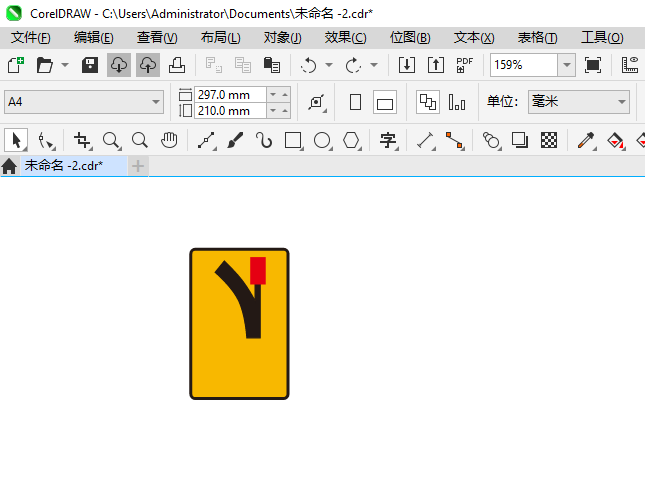Create a new document
Screen dimensions: 645x483
[x=16, y=65]
